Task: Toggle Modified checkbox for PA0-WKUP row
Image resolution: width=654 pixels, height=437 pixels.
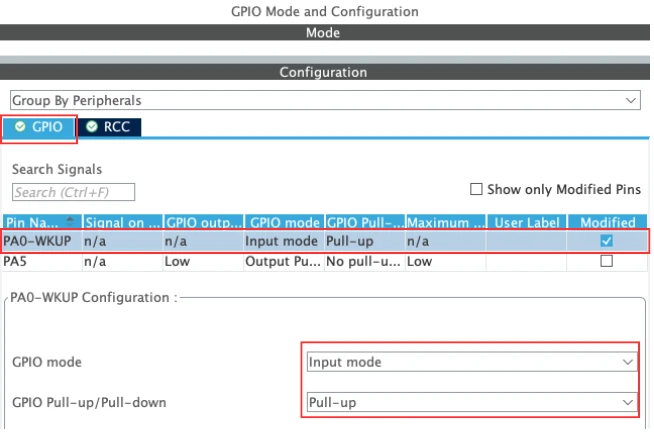Action: [606, 241]
